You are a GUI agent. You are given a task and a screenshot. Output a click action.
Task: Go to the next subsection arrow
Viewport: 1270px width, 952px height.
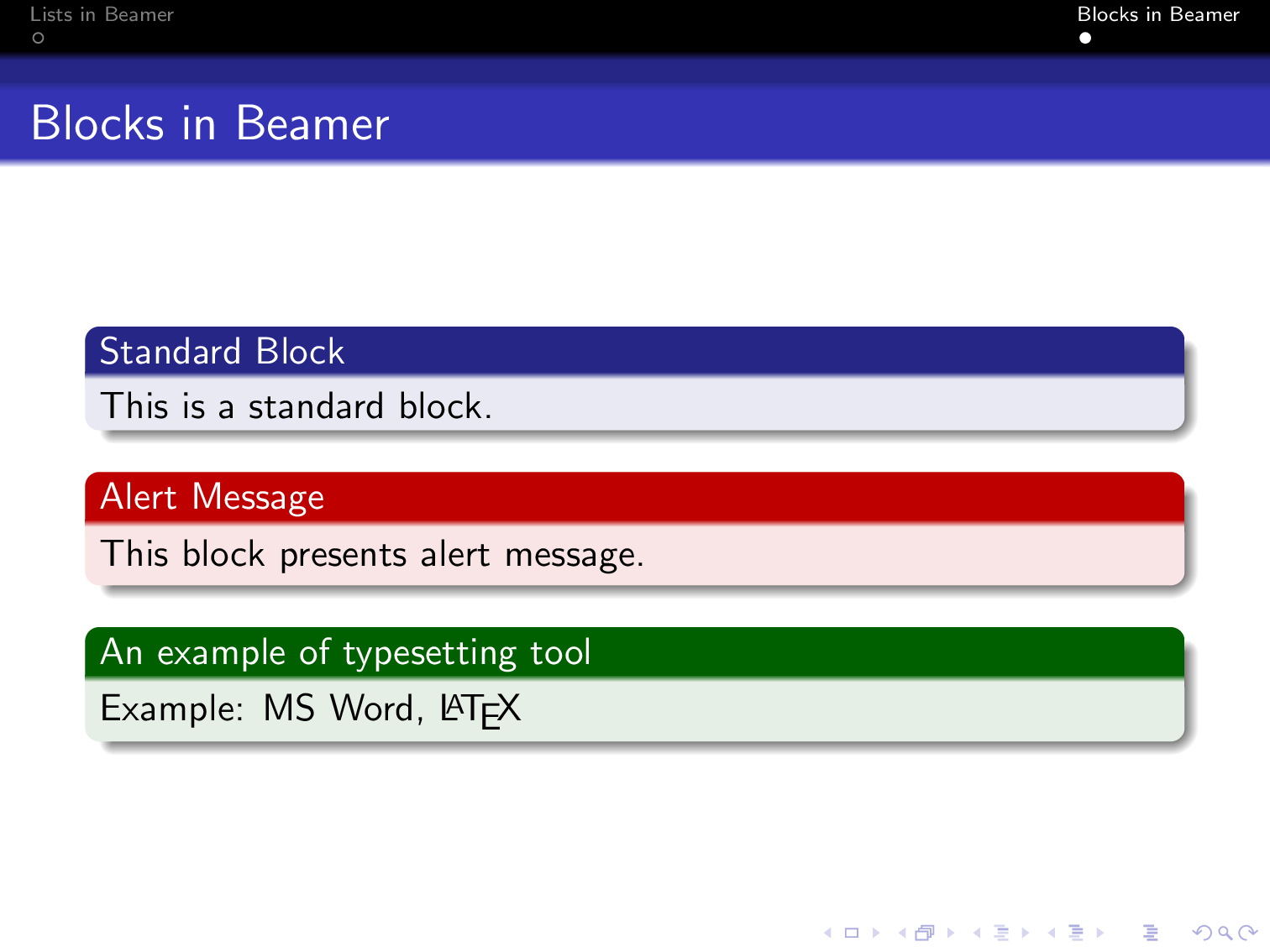(1025, 932)
